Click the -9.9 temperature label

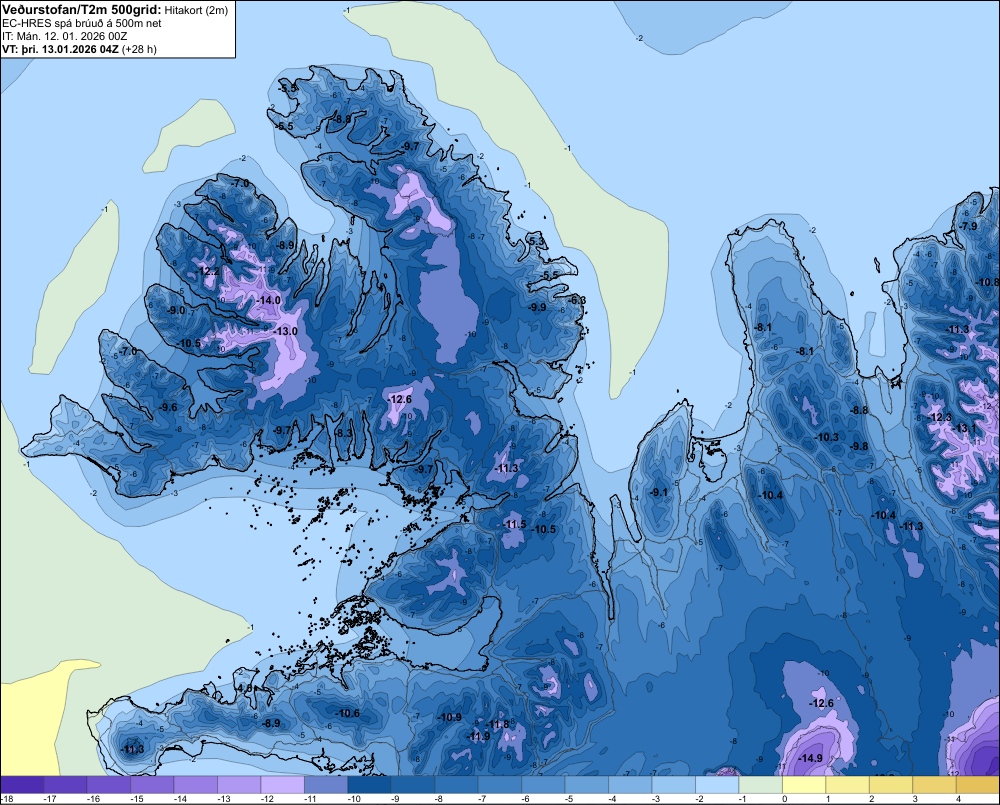click(x=538, y=307)
